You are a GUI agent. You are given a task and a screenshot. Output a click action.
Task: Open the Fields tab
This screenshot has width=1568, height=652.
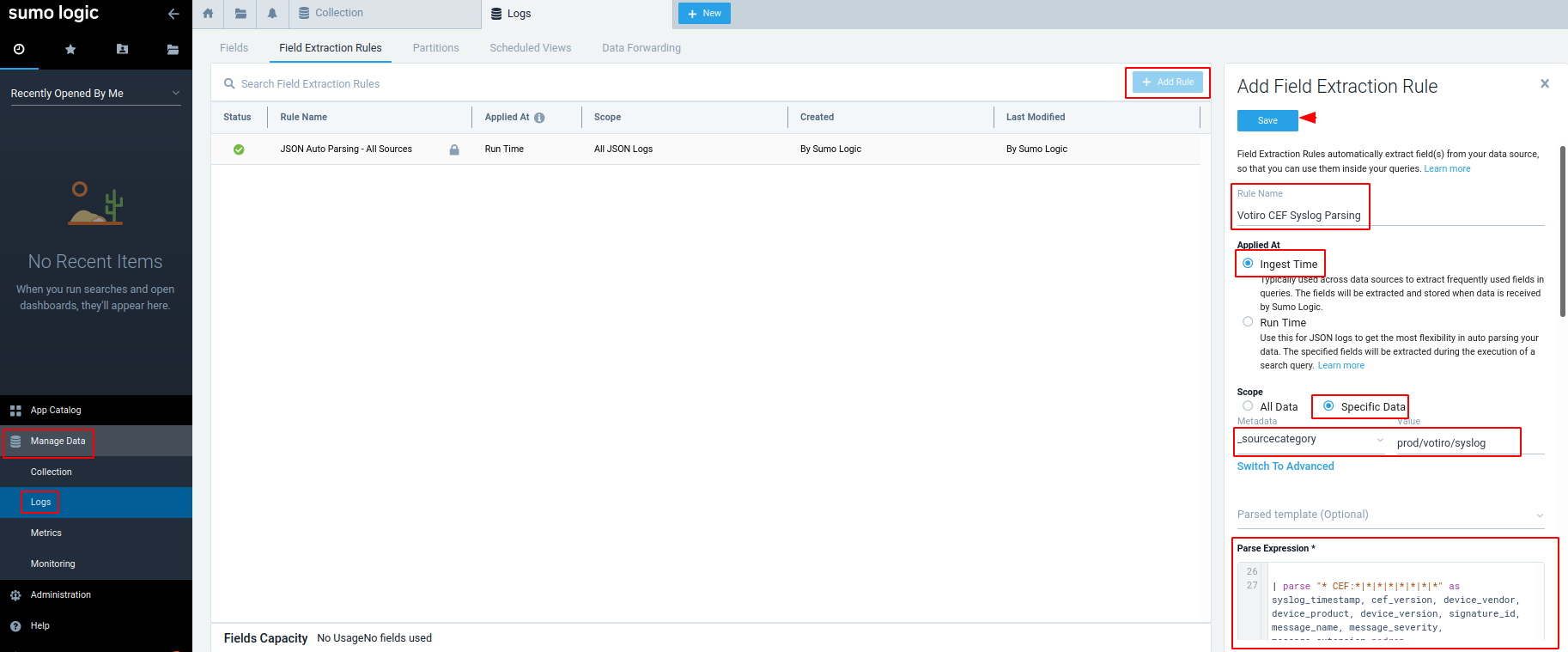click(234, 48)
